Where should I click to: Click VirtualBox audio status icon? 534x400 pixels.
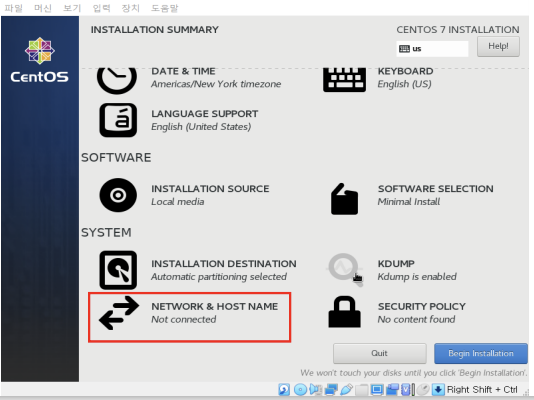(x=316, y=389)
